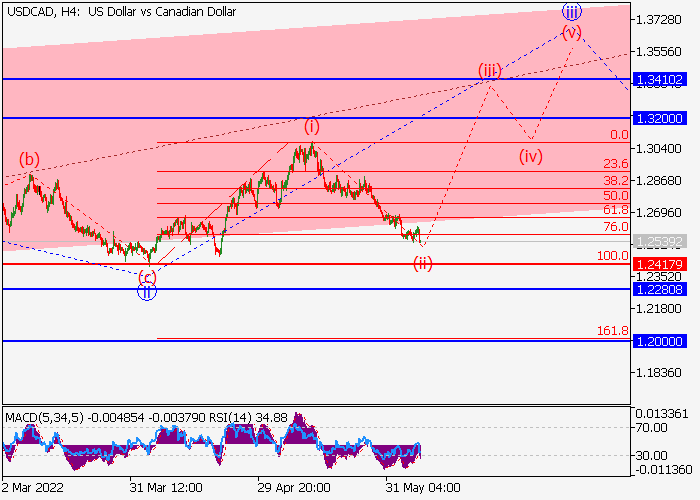Select the Fibonacci 38.2 level label

[616, 180]
